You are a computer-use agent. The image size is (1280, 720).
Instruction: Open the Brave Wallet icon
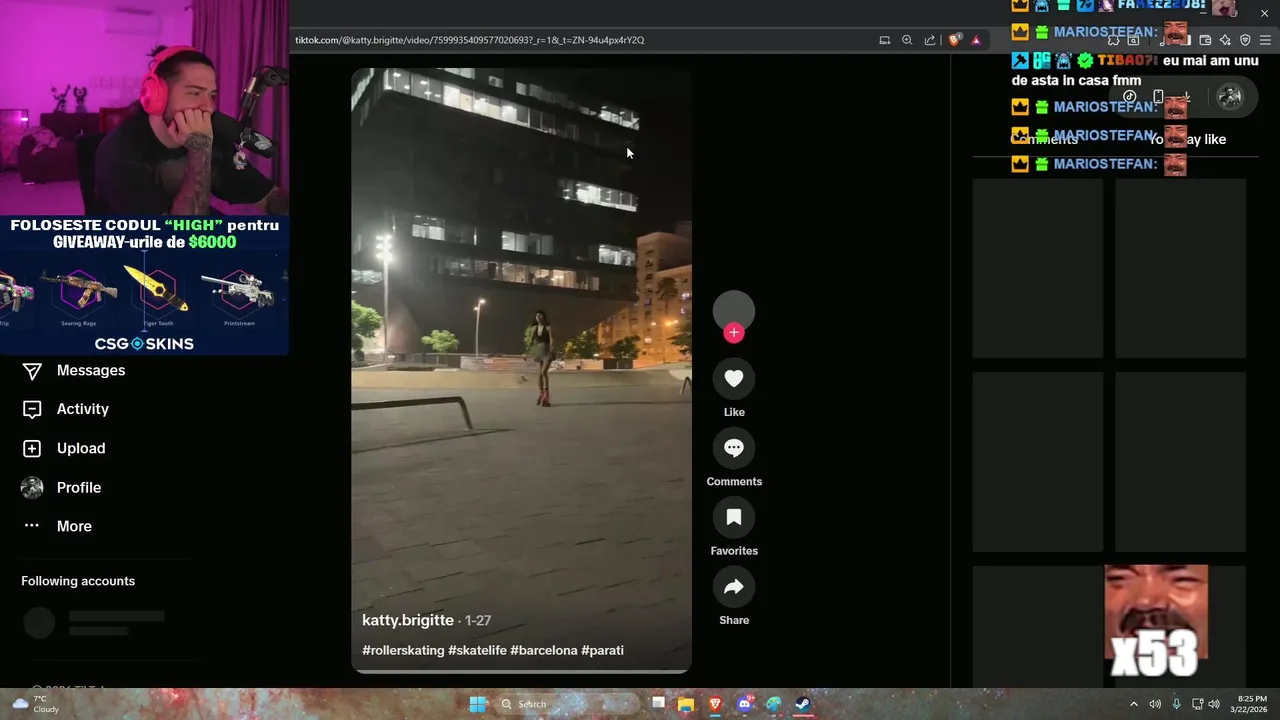pyautogui.click(x=1205, y=40)
